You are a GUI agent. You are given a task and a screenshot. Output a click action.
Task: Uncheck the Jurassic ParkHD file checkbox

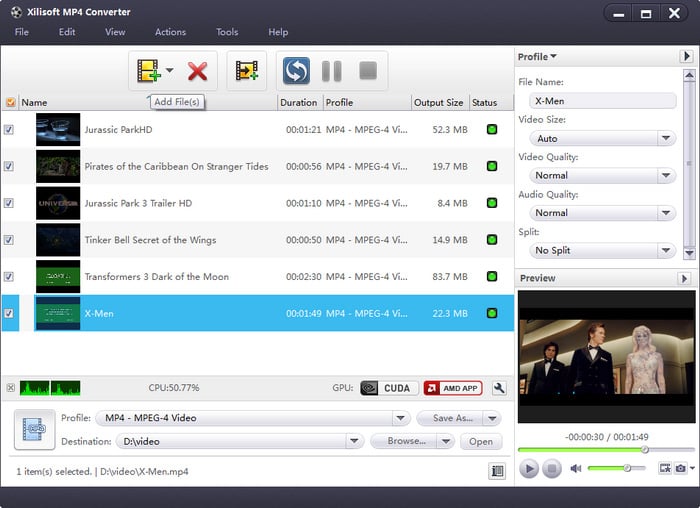point(9,130)
